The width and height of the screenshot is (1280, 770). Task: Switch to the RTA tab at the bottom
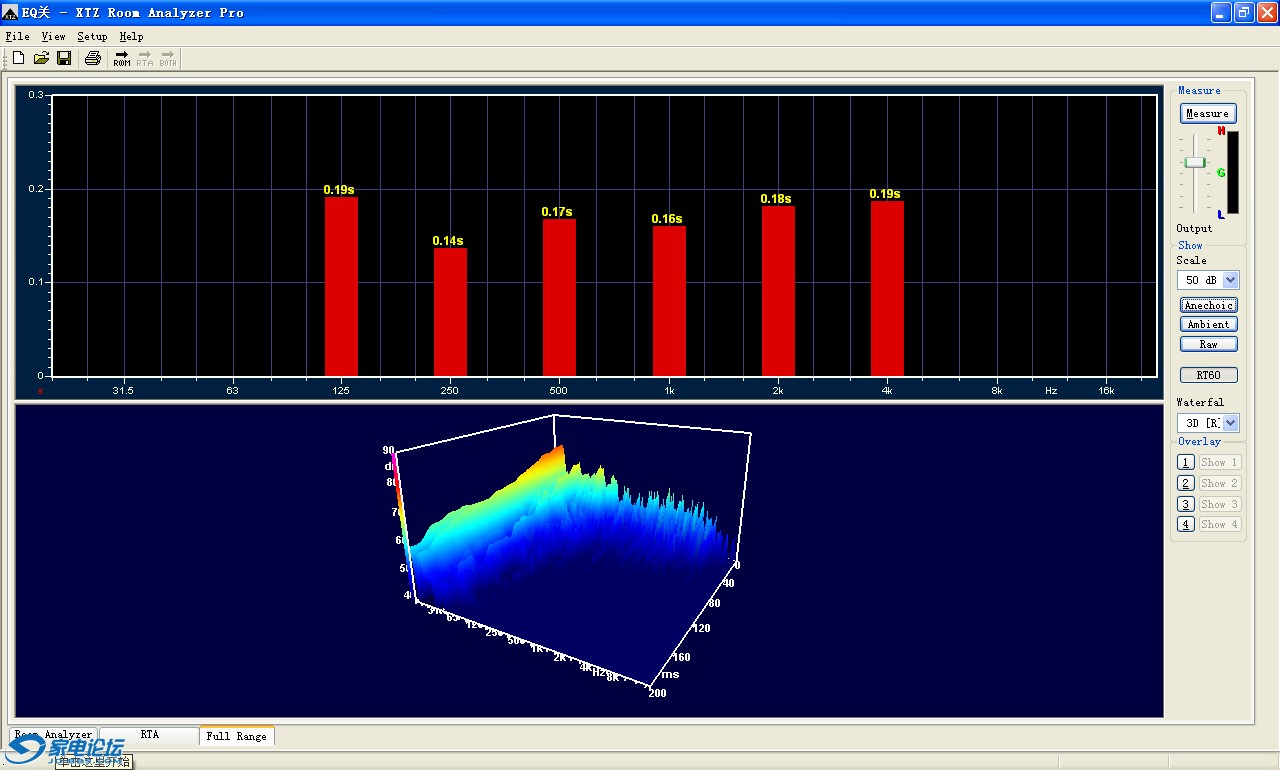pyautogui.click(x=149, y=735)
